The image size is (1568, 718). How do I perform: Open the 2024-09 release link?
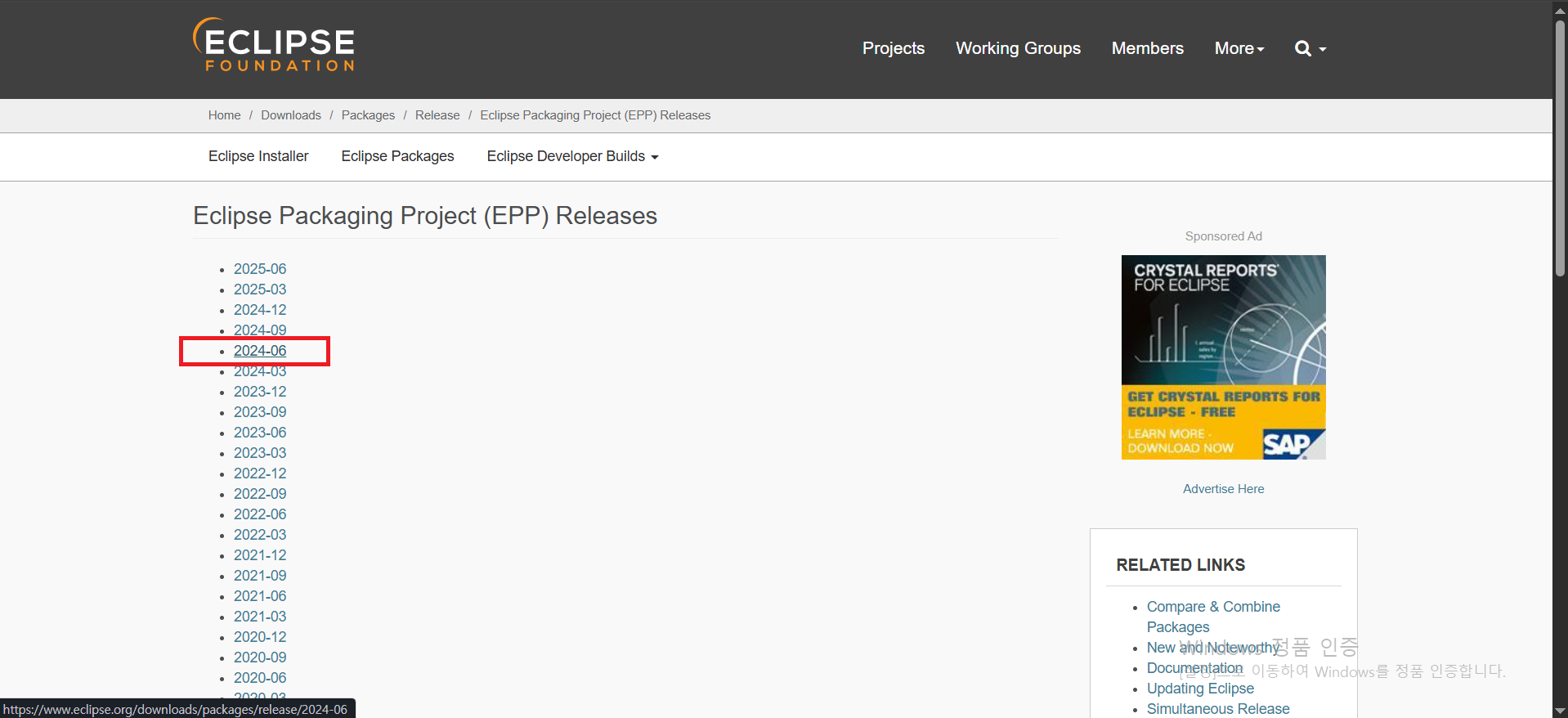click(260, 330)
